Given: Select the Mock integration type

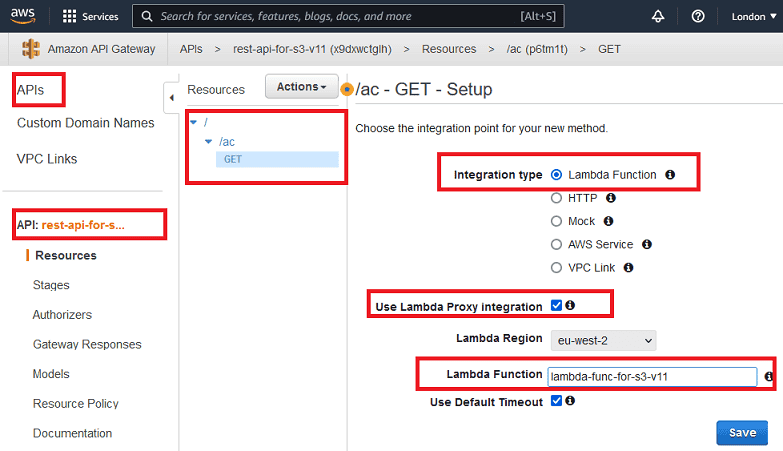Looking at the screenshot, I should coord(557,221).
